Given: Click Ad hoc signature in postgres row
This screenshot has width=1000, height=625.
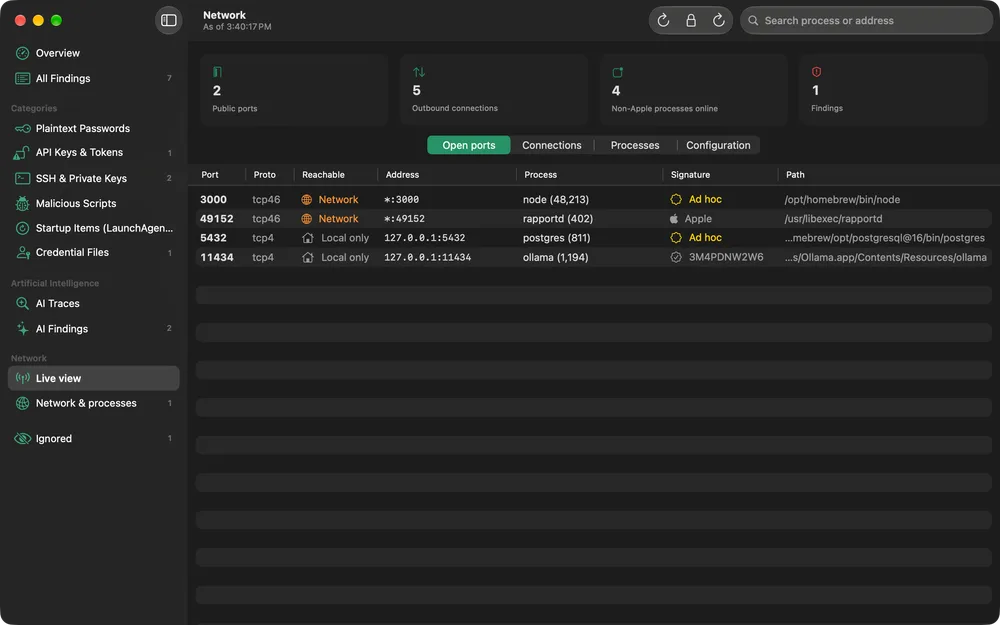Looking at the screenshot, I should pyautogui.click(x=705, y=238).
